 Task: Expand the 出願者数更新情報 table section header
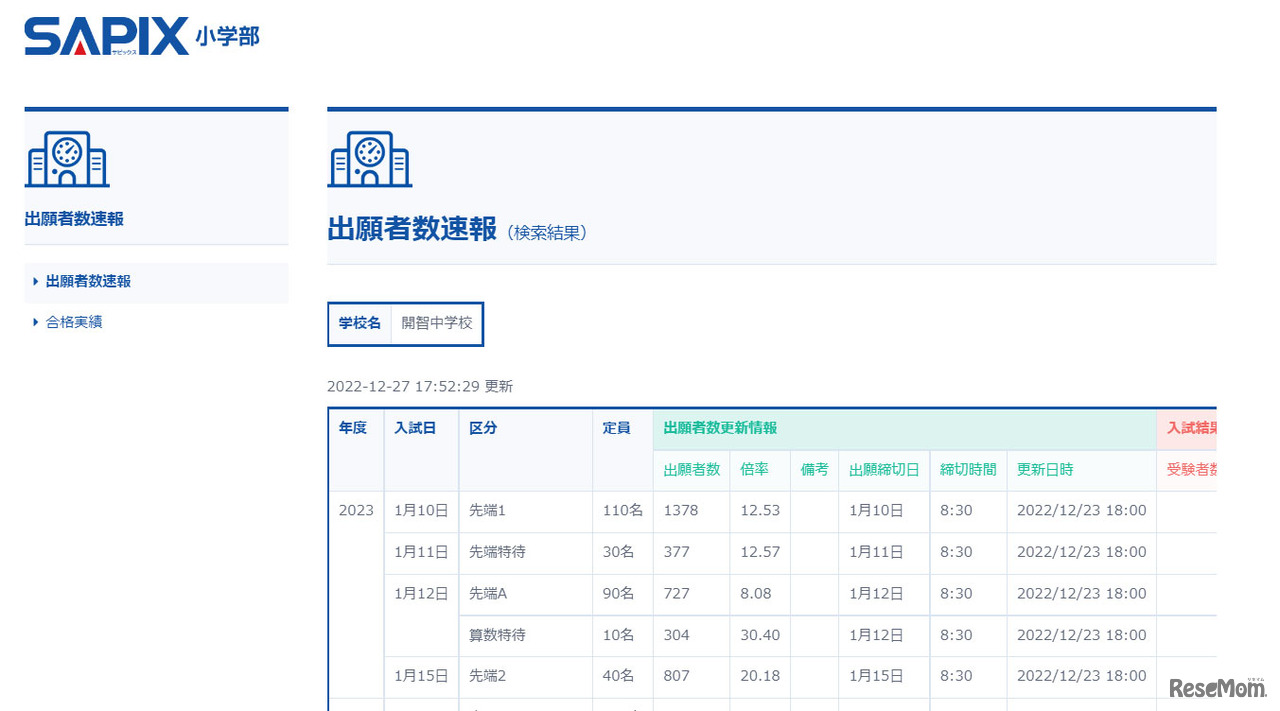tap(720, 427)
